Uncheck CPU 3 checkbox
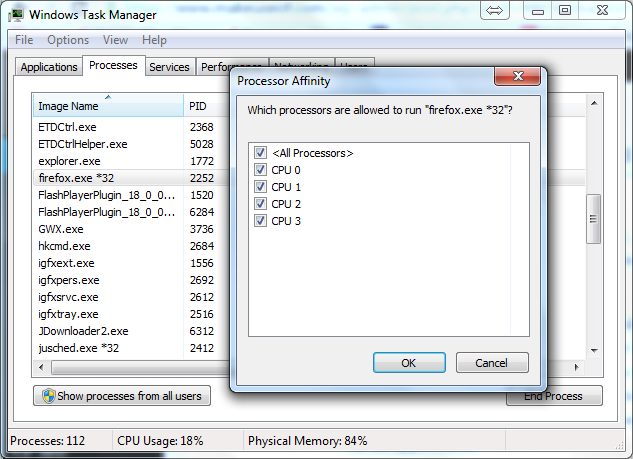This screenshot has width=633, height=459. click(260, 220)
